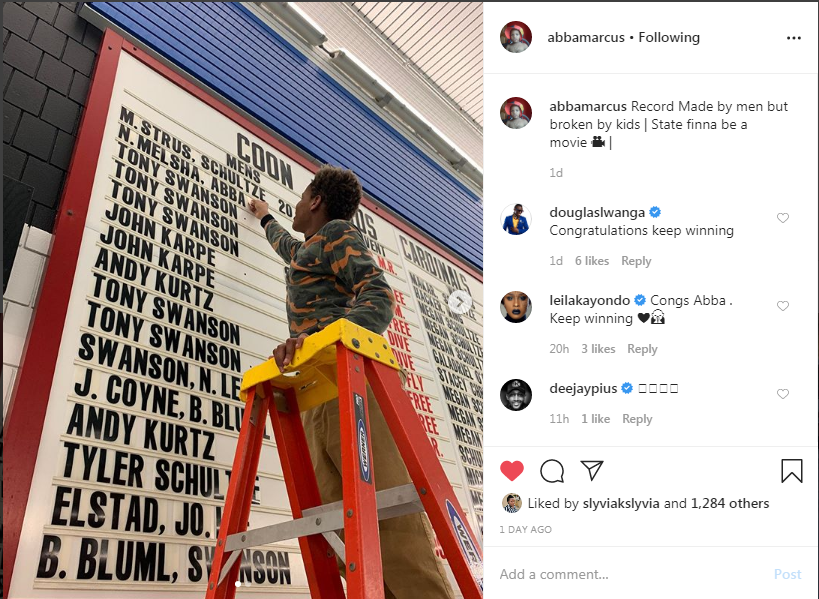819x599 pixels.
Task: View 6 likes on douglaslwanga's comment
Action: [x=592, y=261]
